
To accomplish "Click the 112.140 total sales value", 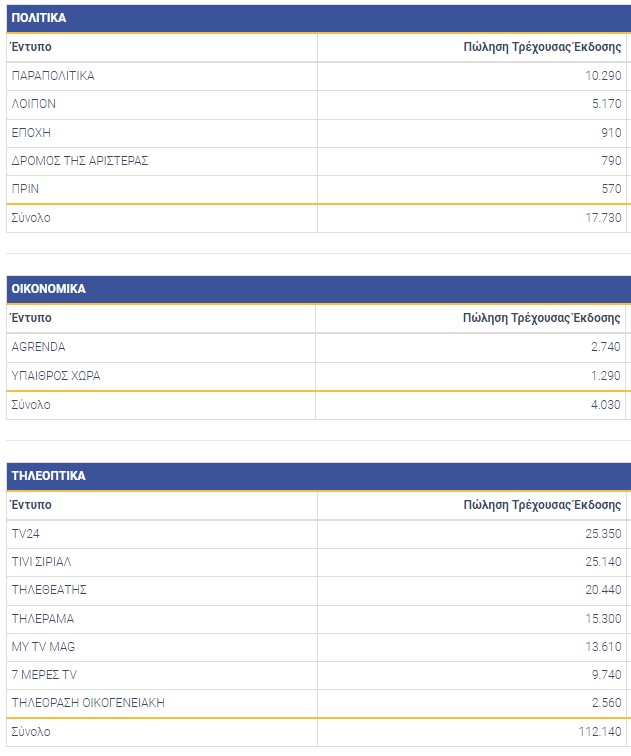I will click(x=599, y=732).
